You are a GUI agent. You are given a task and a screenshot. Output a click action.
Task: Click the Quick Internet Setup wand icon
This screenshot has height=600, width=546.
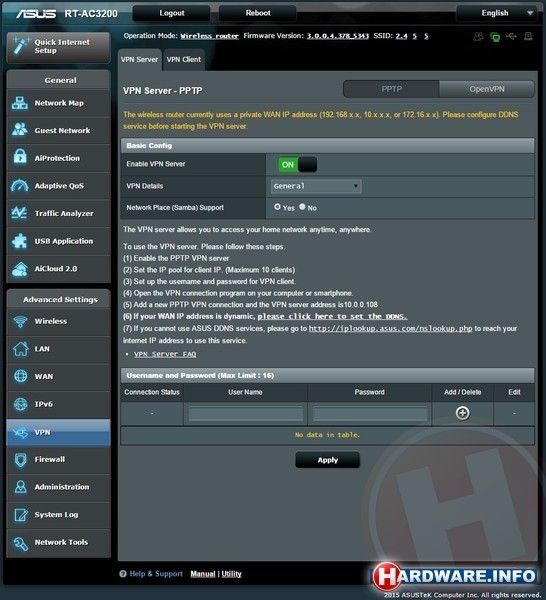[x=21, y=46]
